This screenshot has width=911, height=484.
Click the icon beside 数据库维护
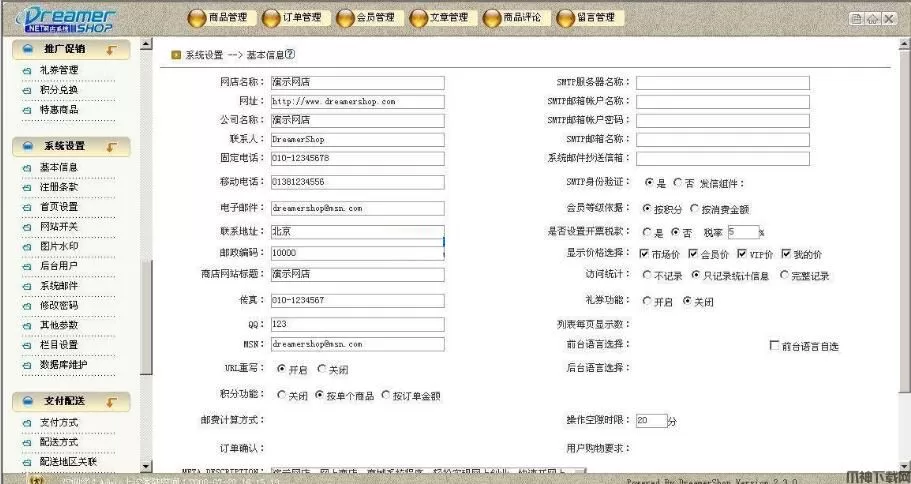[x=27, y=365]
